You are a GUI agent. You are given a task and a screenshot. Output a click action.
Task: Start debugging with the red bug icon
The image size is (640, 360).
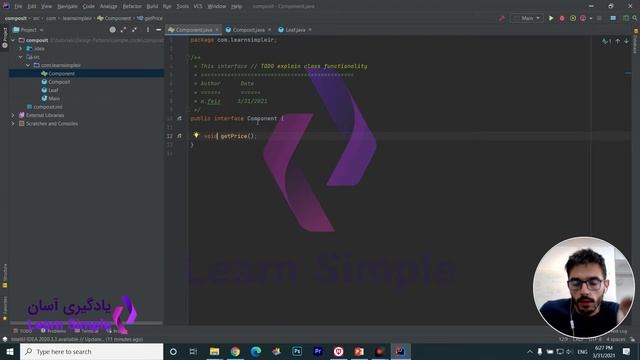click(562, 18)
